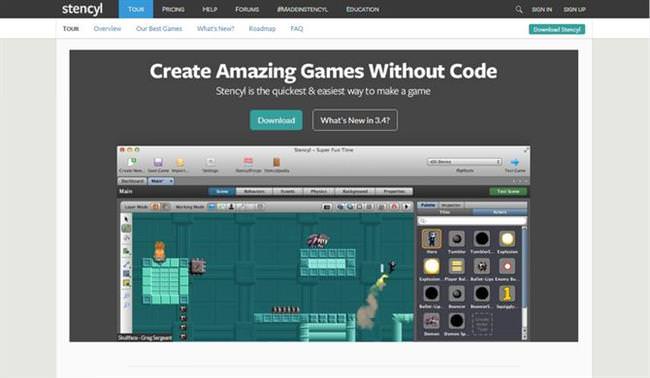Switch to the Behaviors scene tab
The width and height of the screenshot is (650, 378).
tap(254, 191)
